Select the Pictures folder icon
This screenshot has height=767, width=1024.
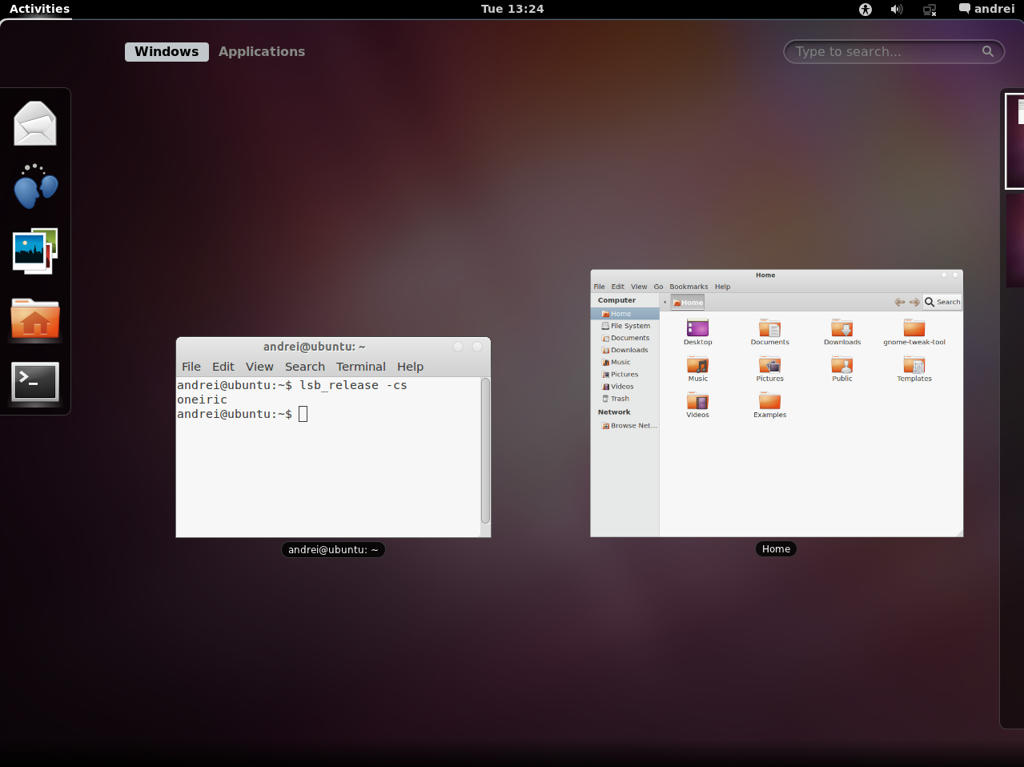point(769,368)
